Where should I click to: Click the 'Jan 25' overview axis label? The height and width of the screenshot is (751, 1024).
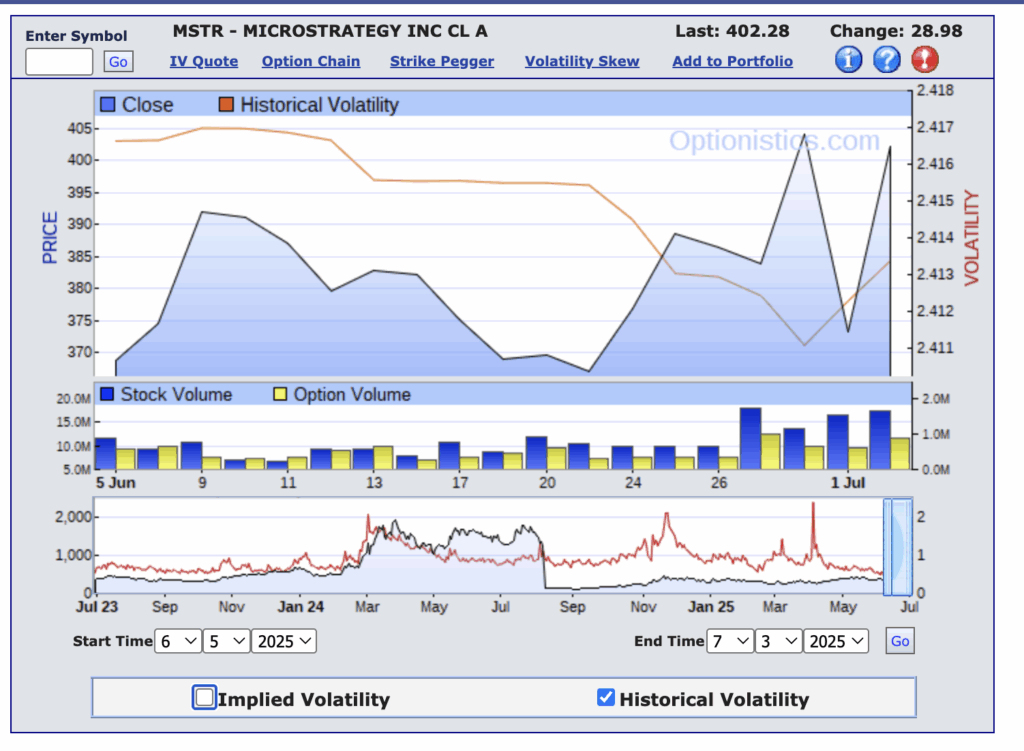tap(711, 607)
